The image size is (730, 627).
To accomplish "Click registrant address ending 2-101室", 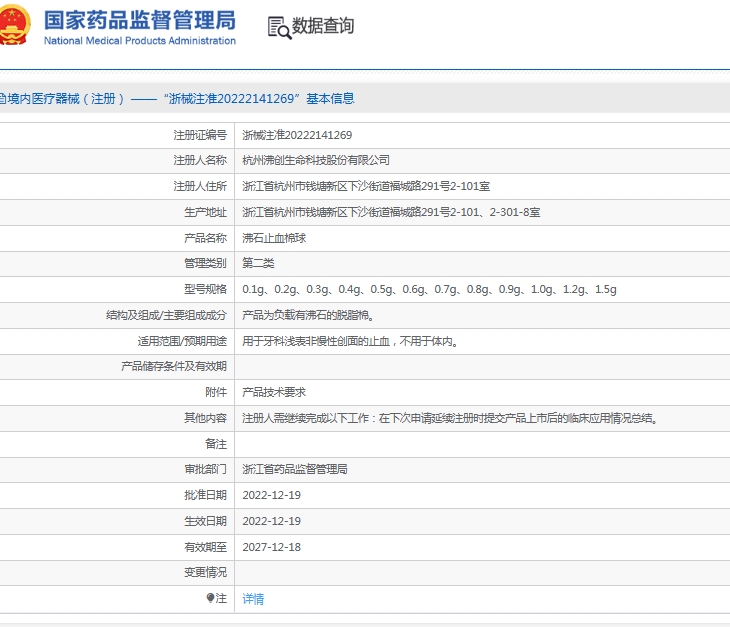I will coord(366,187).
